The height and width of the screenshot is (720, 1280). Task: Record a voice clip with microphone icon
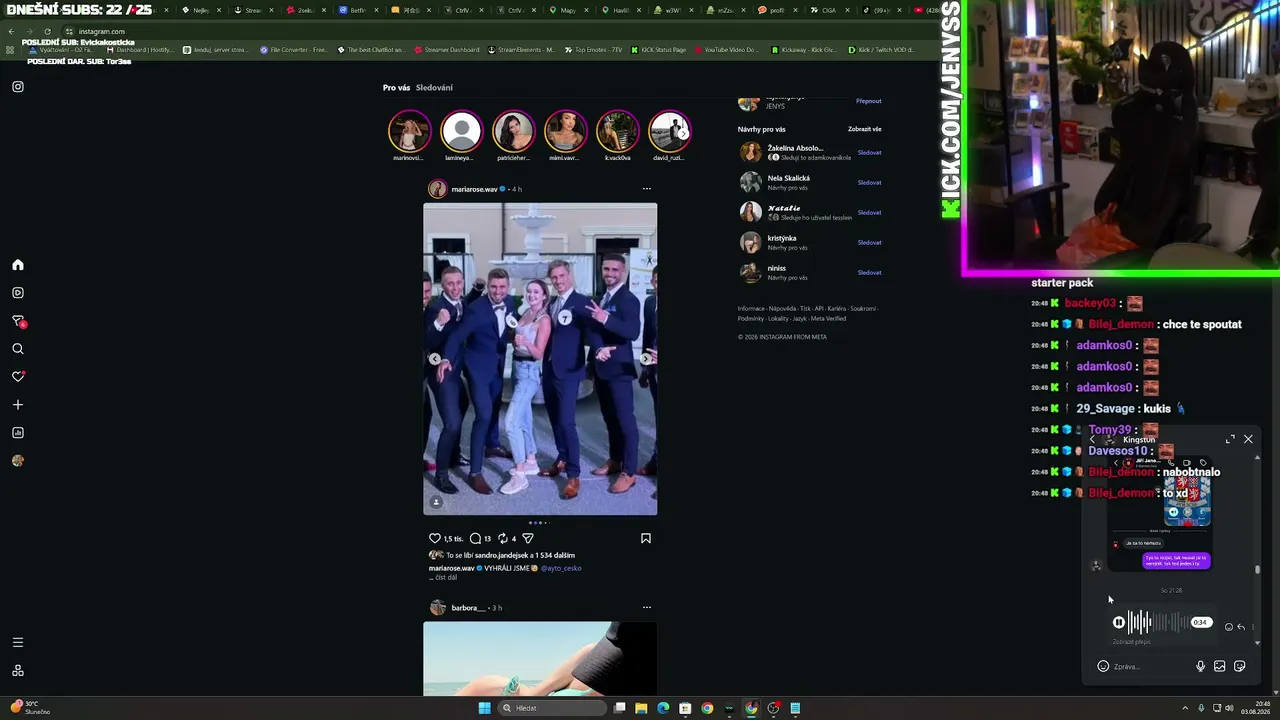pos(1201,666)
